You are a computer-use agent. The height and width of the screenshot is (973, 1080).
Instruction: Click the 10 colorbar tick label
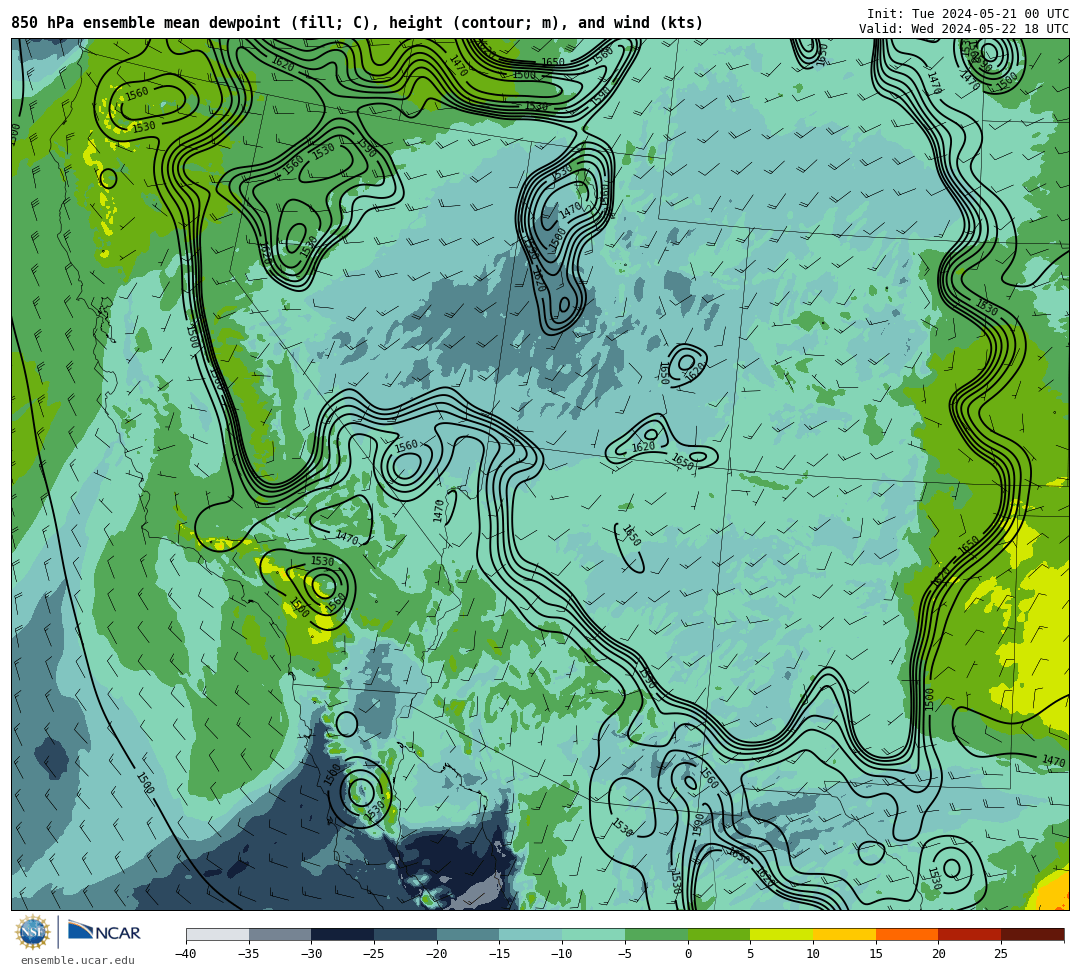point(813,954)
